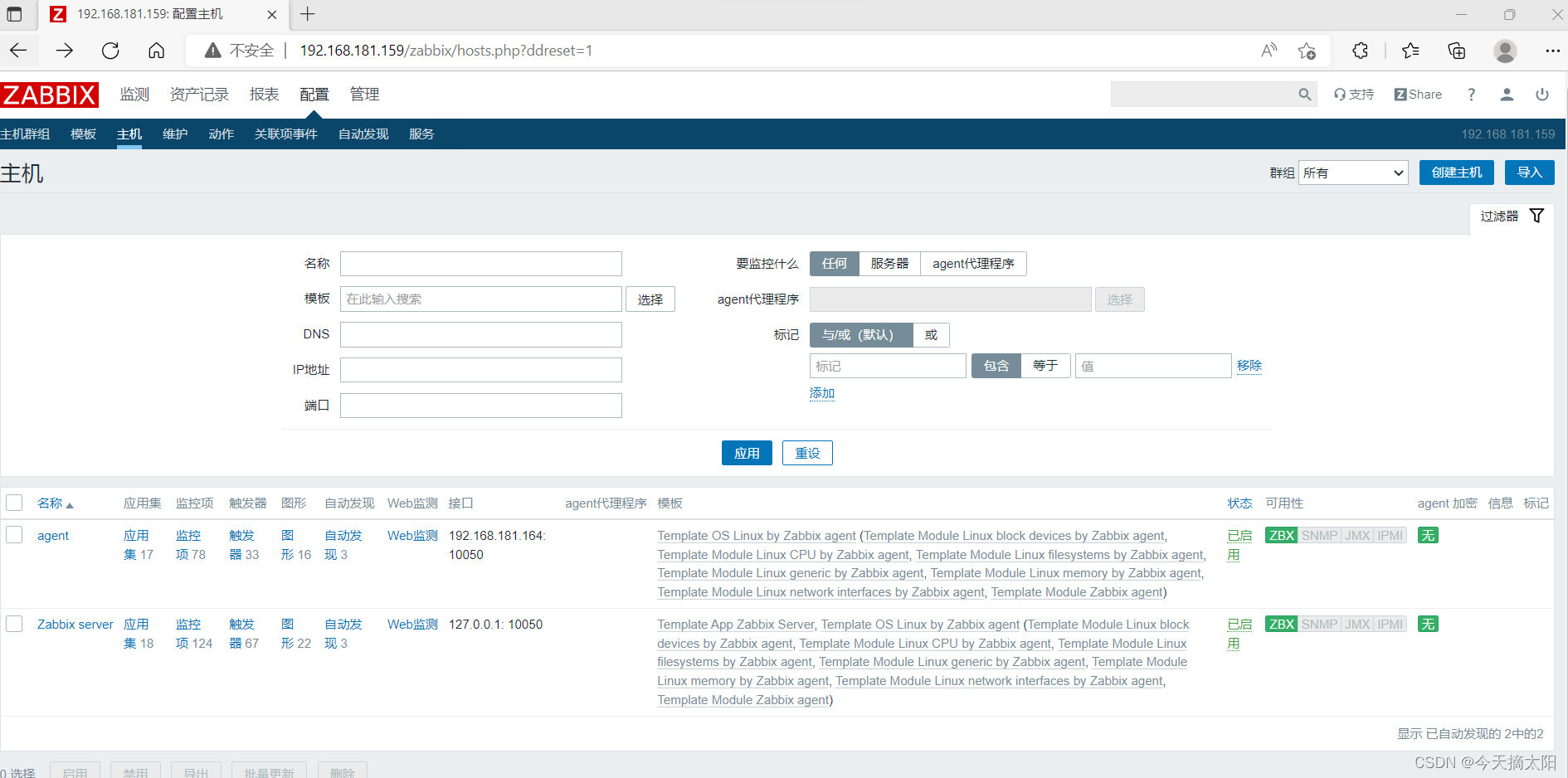The image size is (1568, 778).
Task: Open Zabbix Share link
Action: (1418, 95)
